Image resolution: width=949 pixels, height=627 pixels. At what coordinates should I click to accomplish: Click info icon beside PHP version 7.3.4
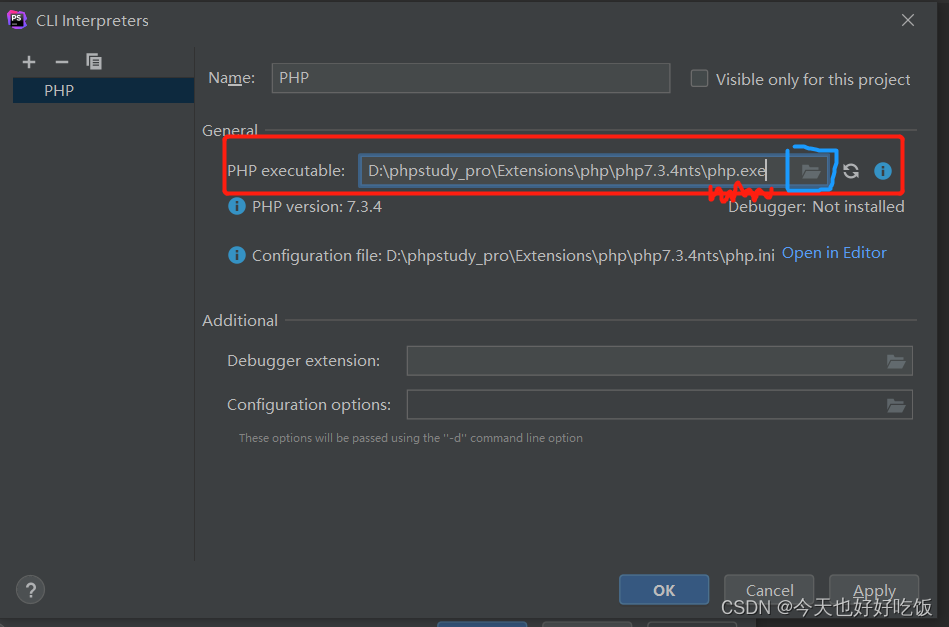(x=237, y=206)
